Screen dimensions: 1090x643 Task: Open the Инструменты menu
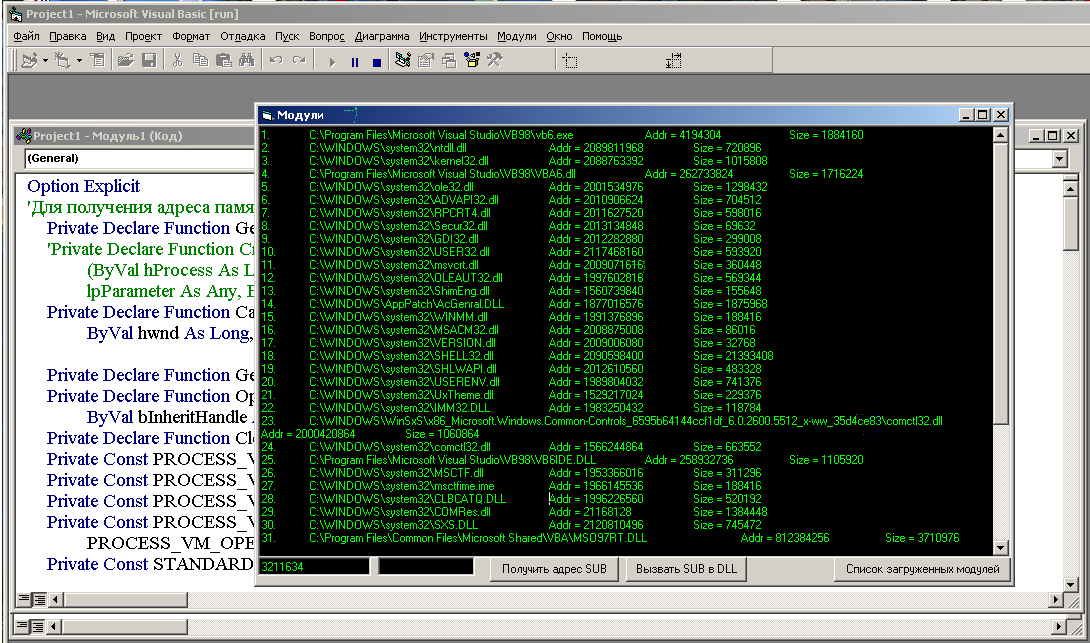point(453,36)
